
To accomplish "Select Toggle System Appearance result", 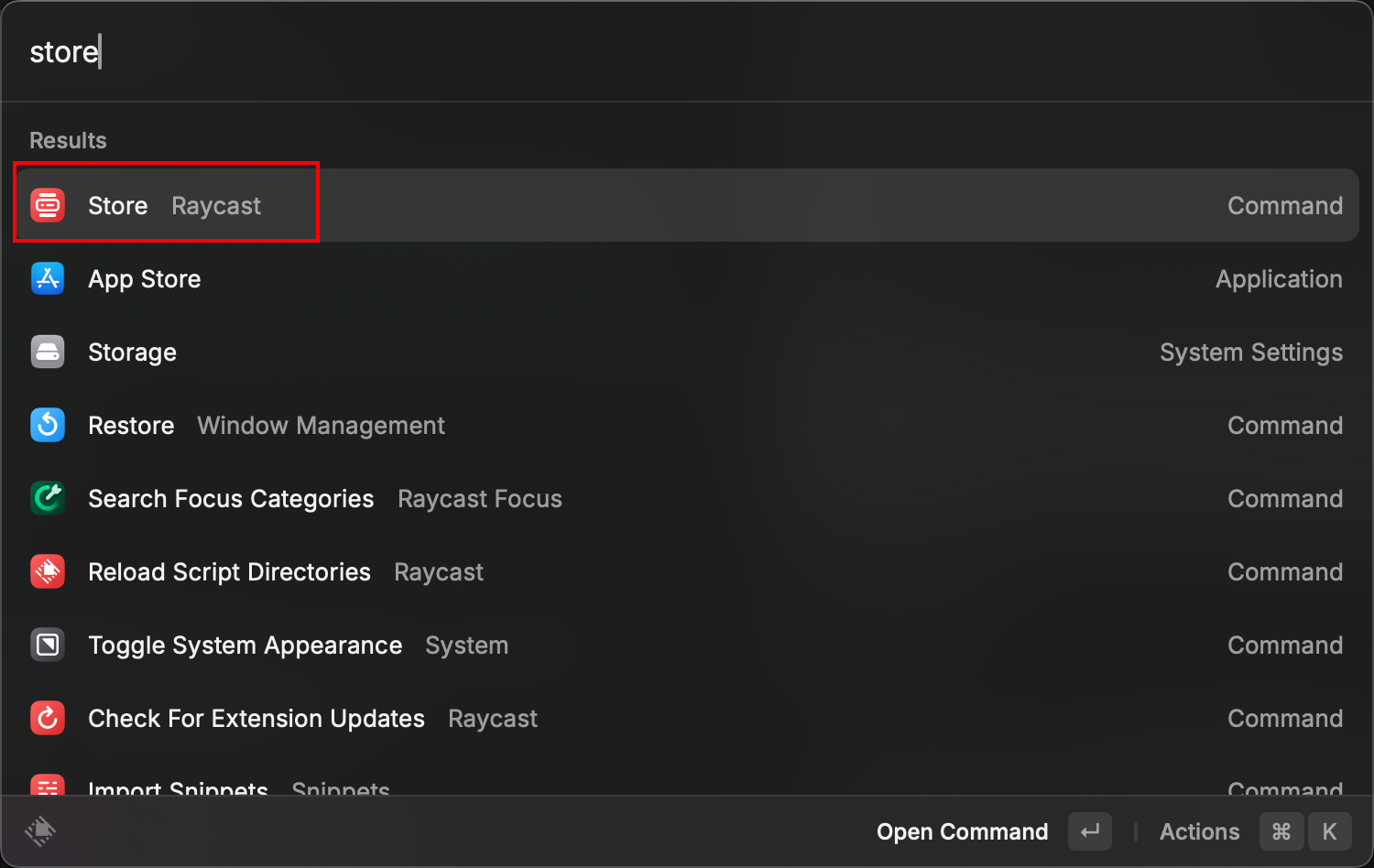I will tap(687, 645).
